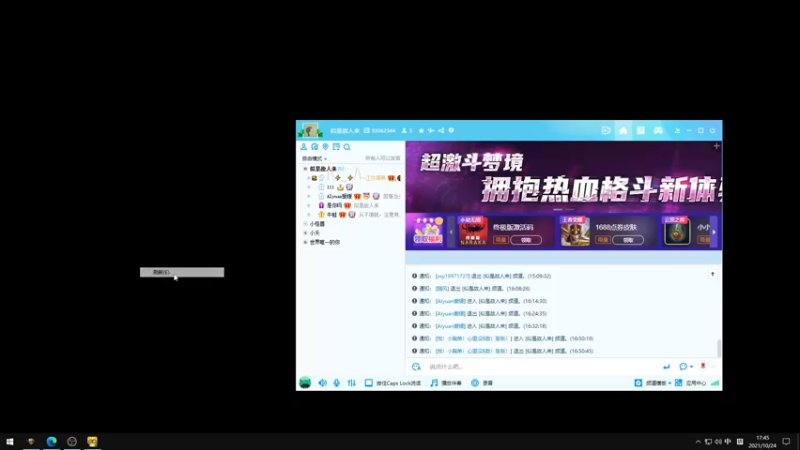Click the user name link at 15:09:32
This screenshot has height=450, width=800.
pos(452,276)
